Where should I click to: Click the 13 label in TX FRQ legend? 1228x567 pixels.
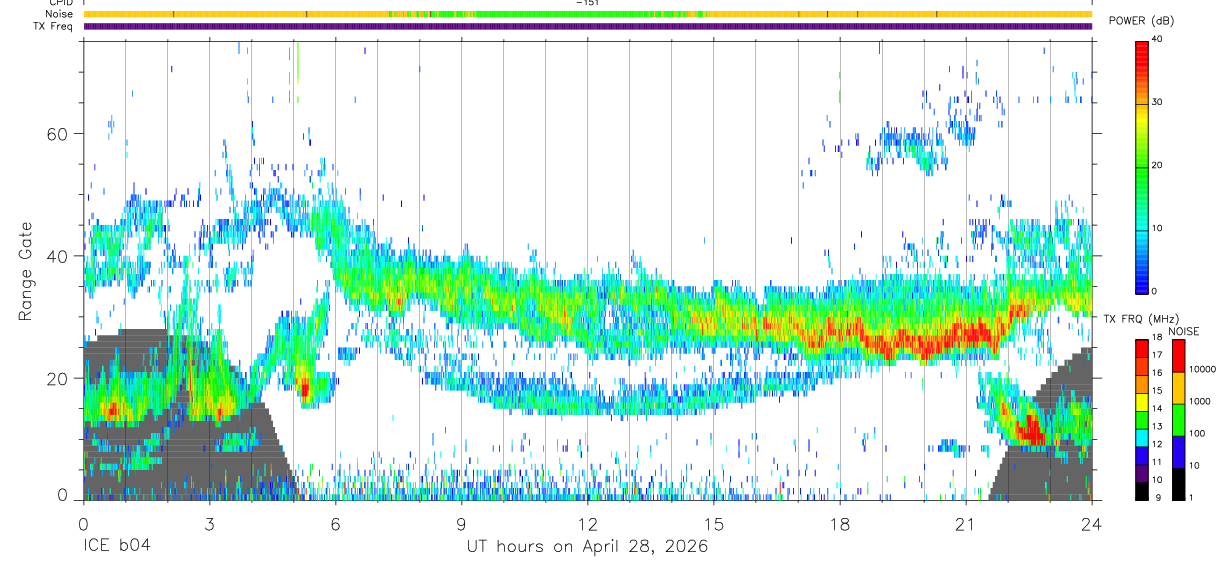1157,427
